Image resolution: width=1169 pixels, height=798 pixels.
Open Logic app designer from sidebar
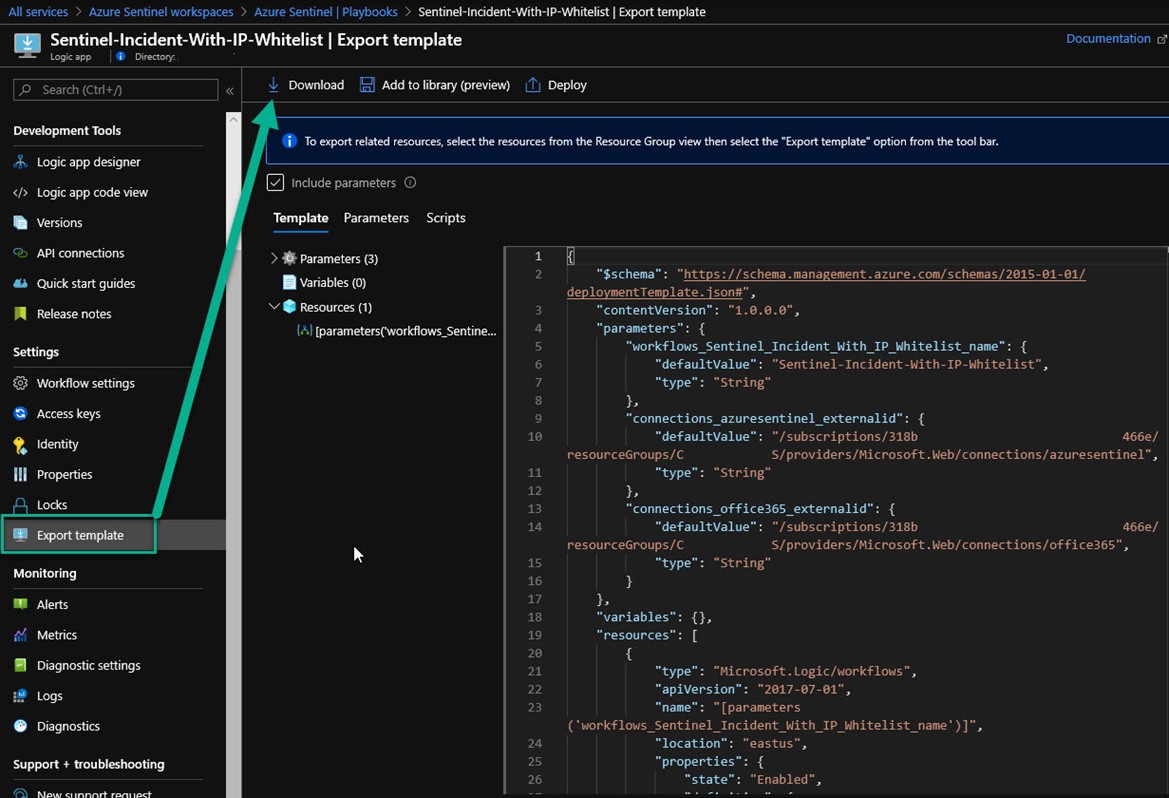(88, 162)
